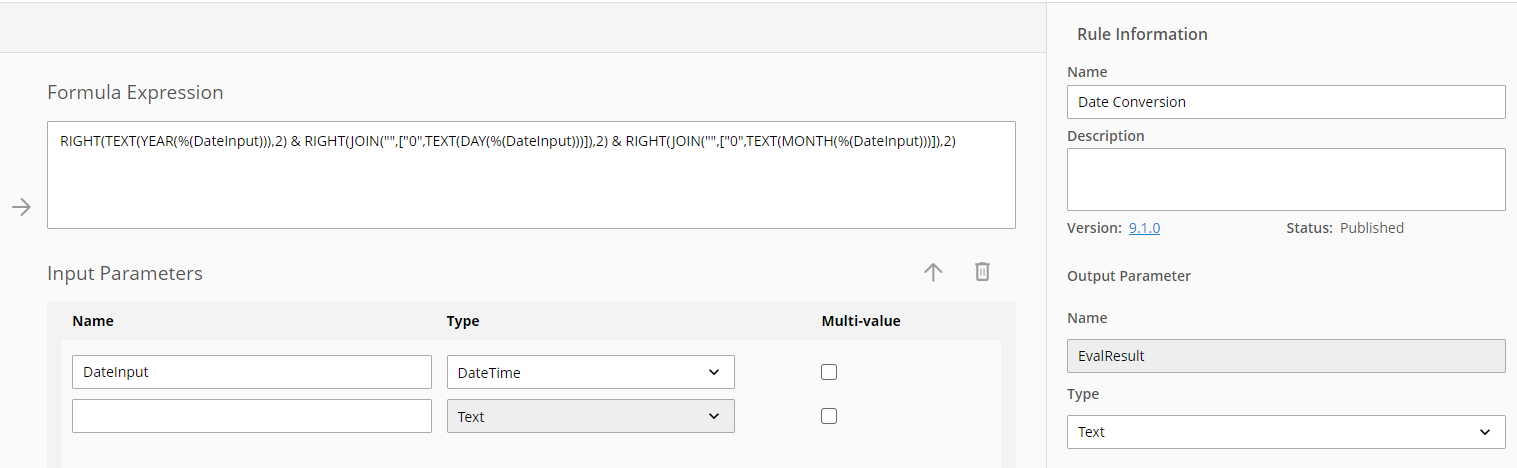Click the Description text box
The image size is (1517, 468).
click(1286, 180)
